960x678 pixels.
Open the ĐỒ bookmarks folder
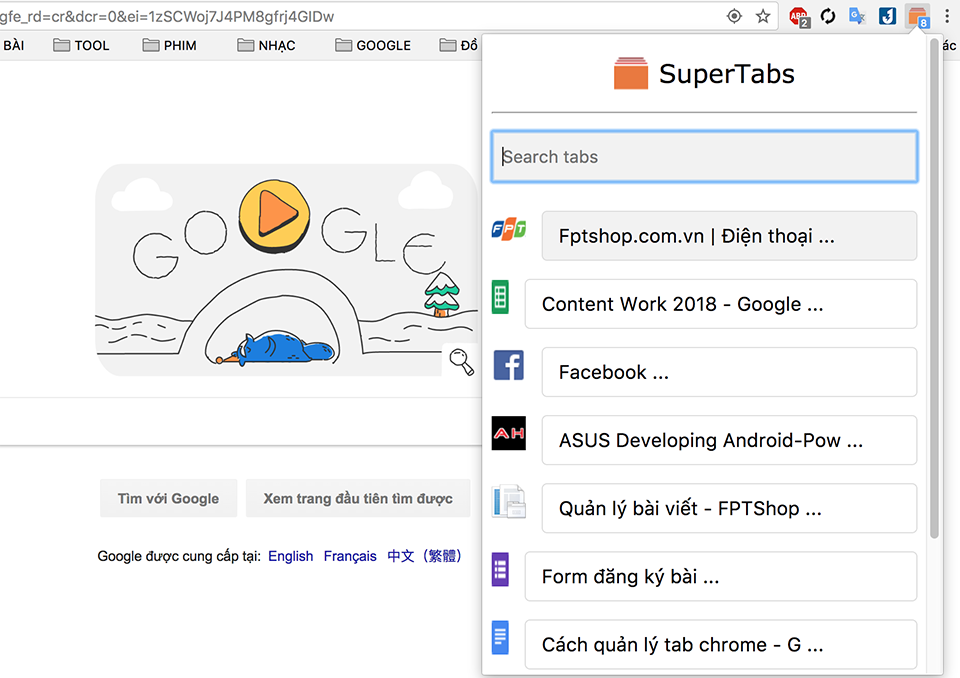click(459, 45)
